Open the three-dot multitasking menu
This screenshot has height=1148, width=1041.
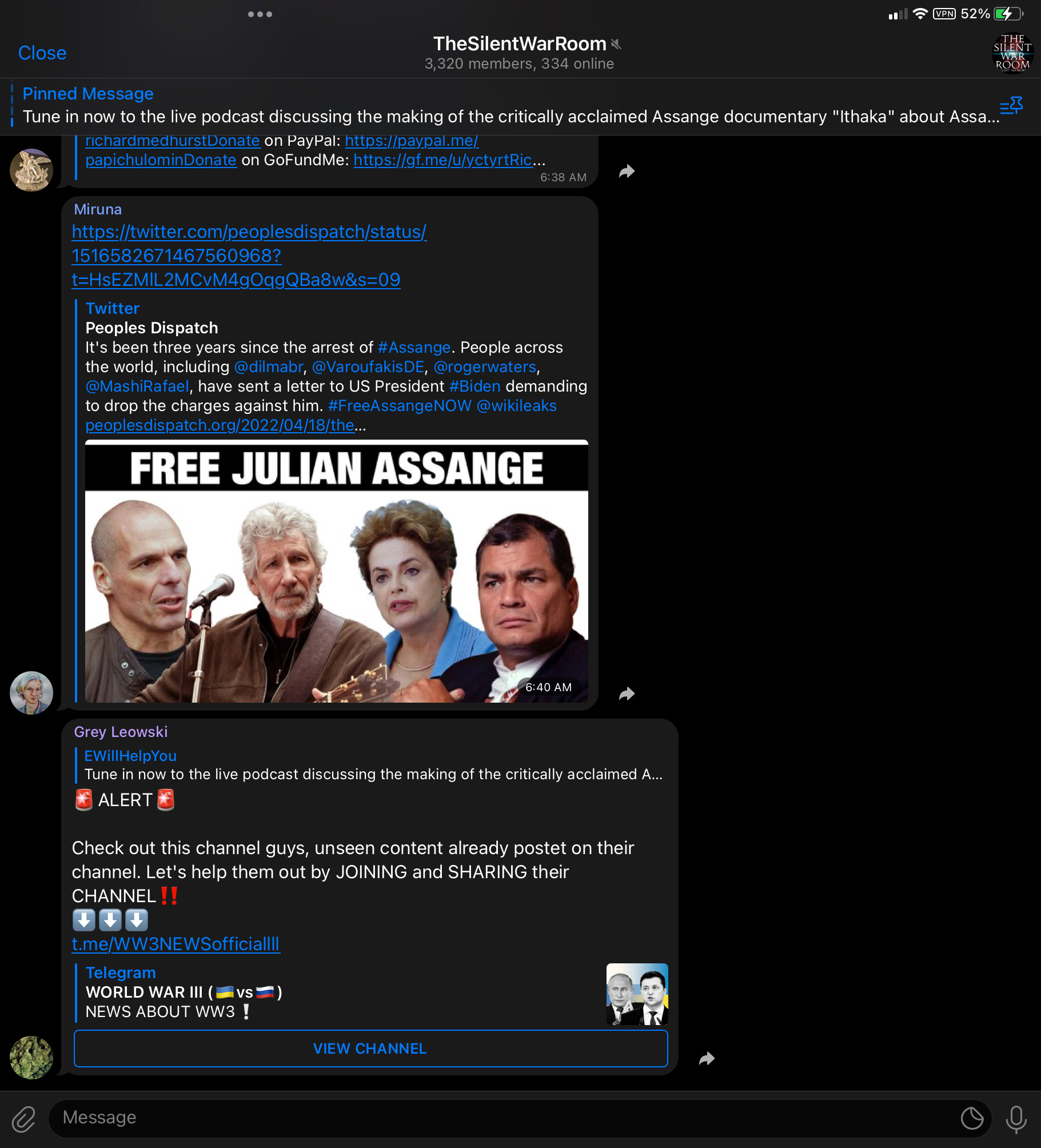(260, 14)
